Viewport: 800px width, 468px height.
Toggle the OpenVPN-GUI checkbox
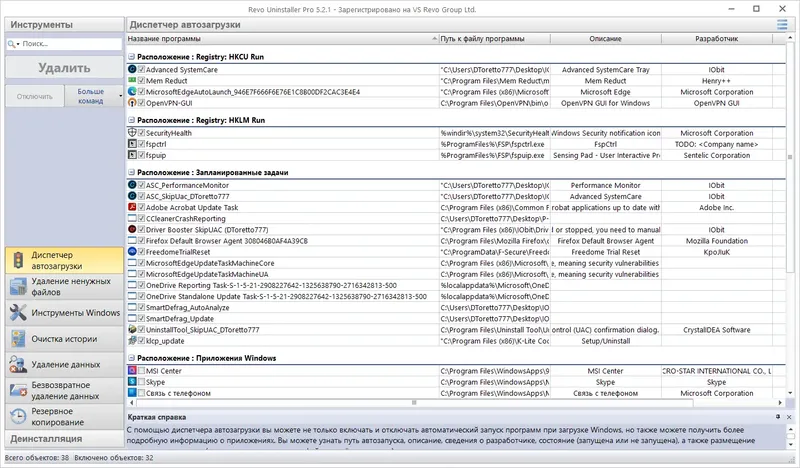coord(141,103)
